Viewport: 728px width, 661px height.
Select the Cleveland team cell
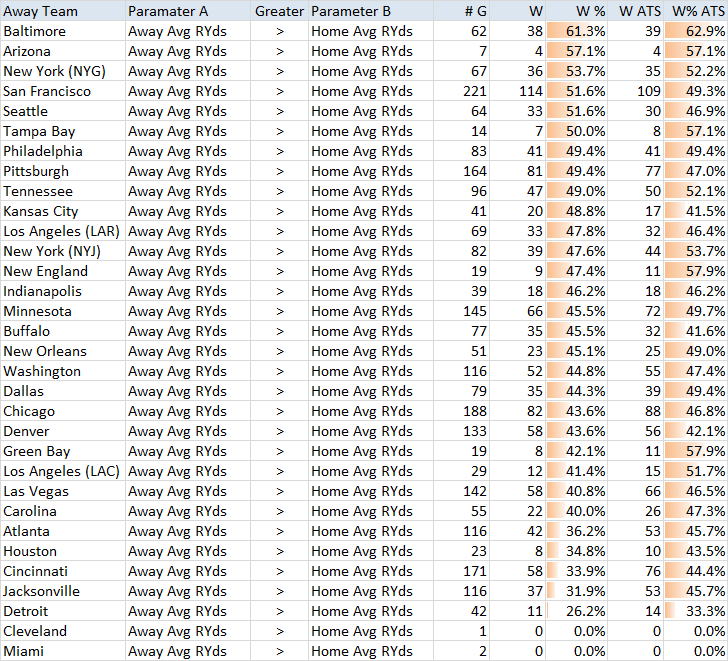tap(63, 630)
